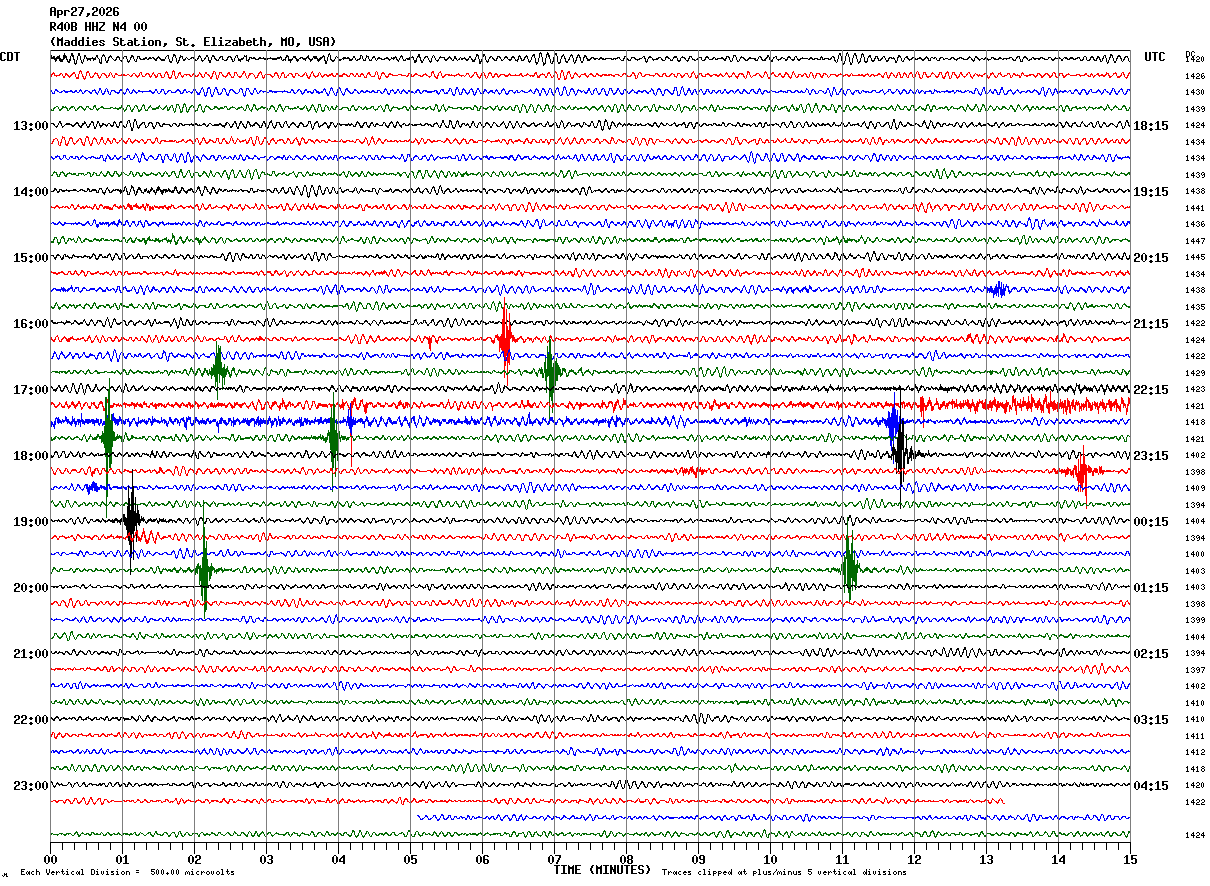Click the CDT timezone label

(11, 57)
